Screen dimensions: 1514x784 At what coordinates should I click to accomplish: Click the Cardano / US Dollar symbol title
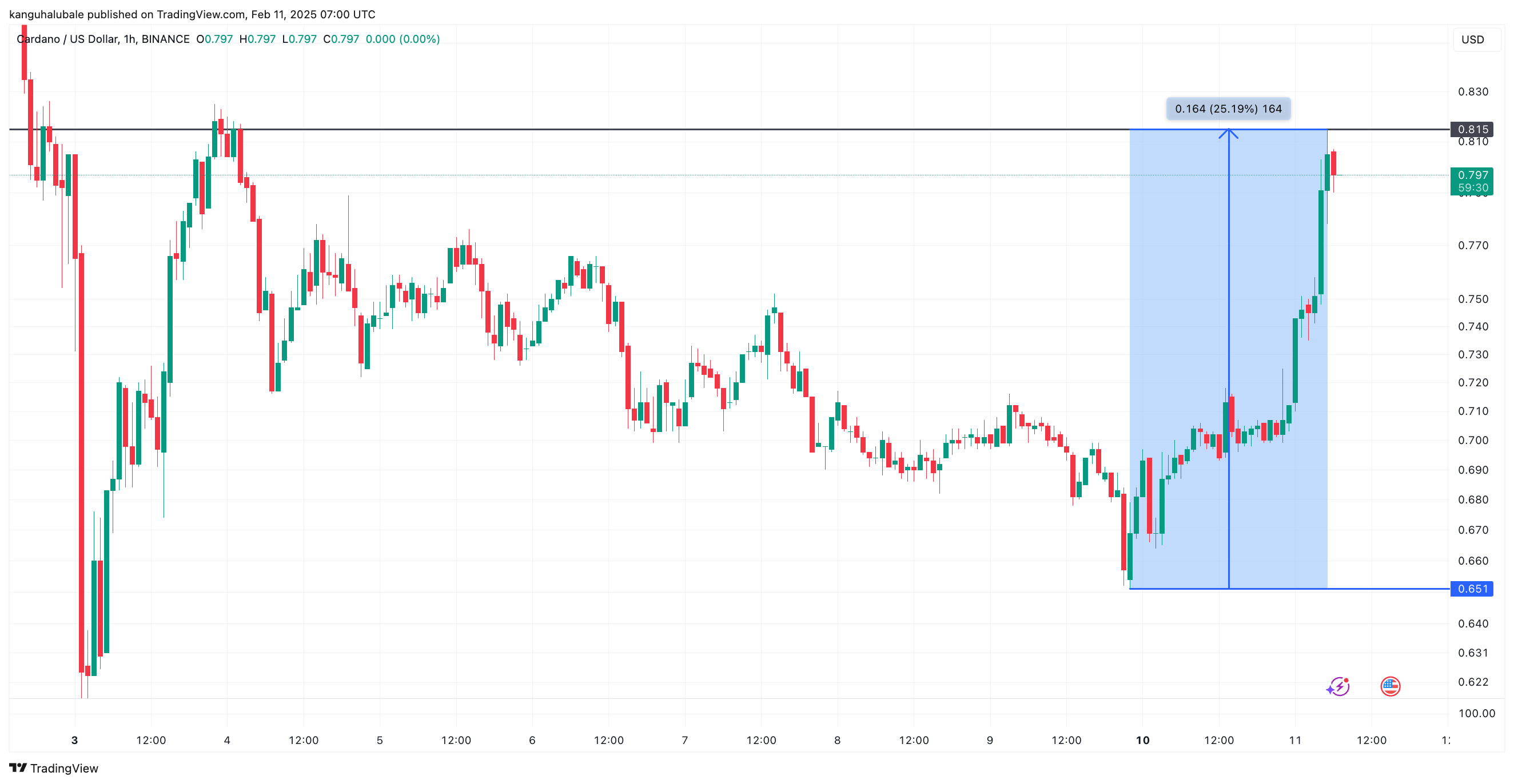coord(103,39)
